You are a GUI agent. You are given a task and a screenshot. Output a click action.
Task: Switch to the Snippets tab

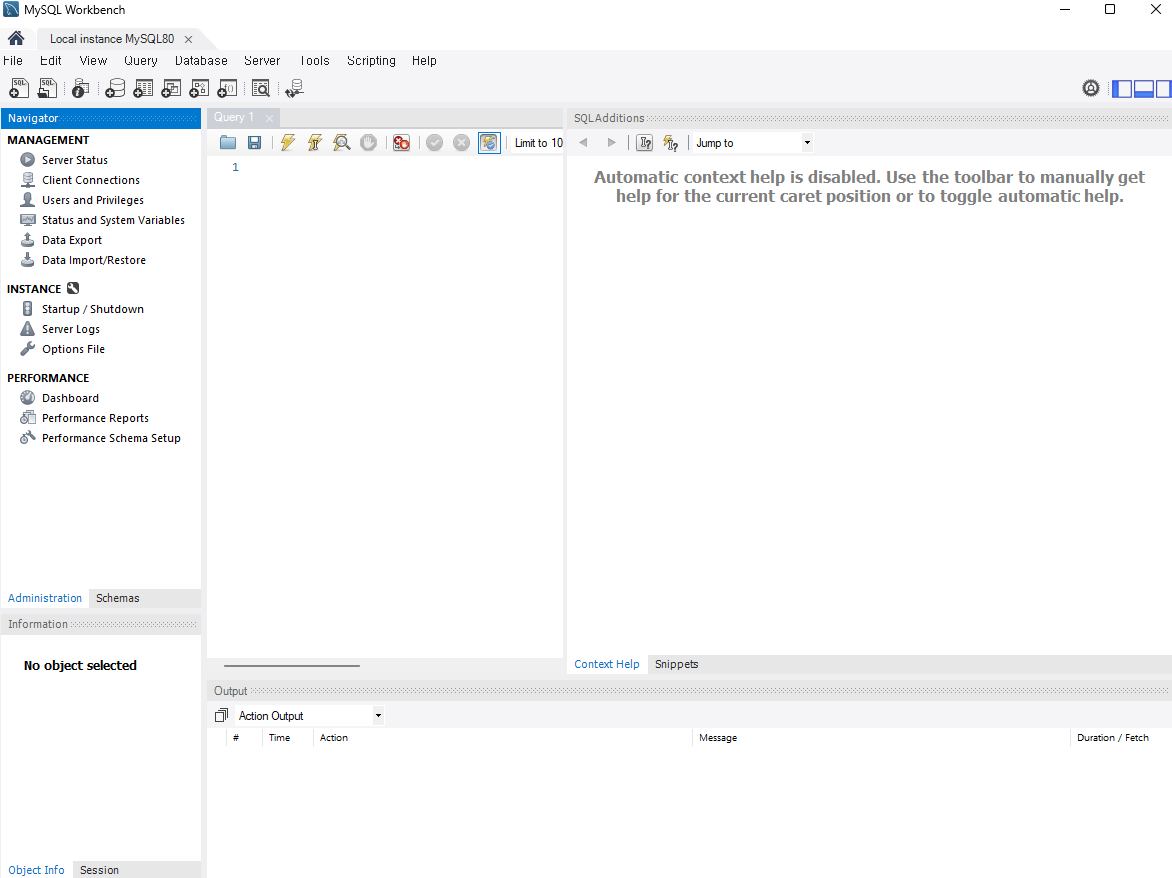click(676, 664)
